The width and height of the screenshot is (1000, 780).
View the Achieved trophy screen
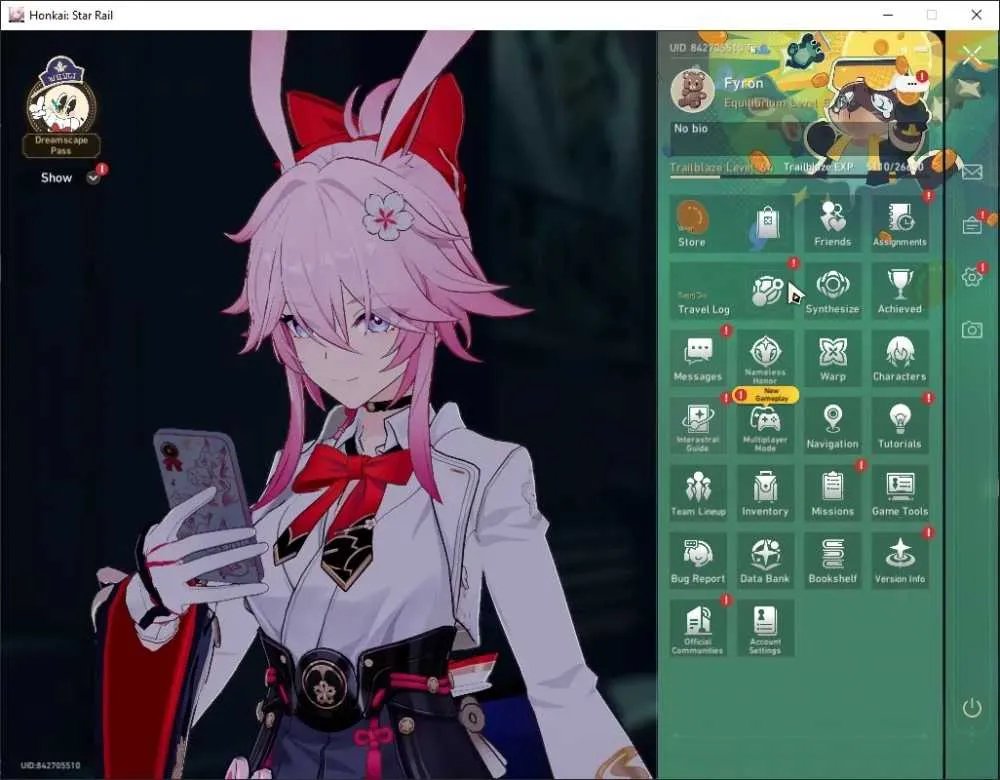pos(899,291)
